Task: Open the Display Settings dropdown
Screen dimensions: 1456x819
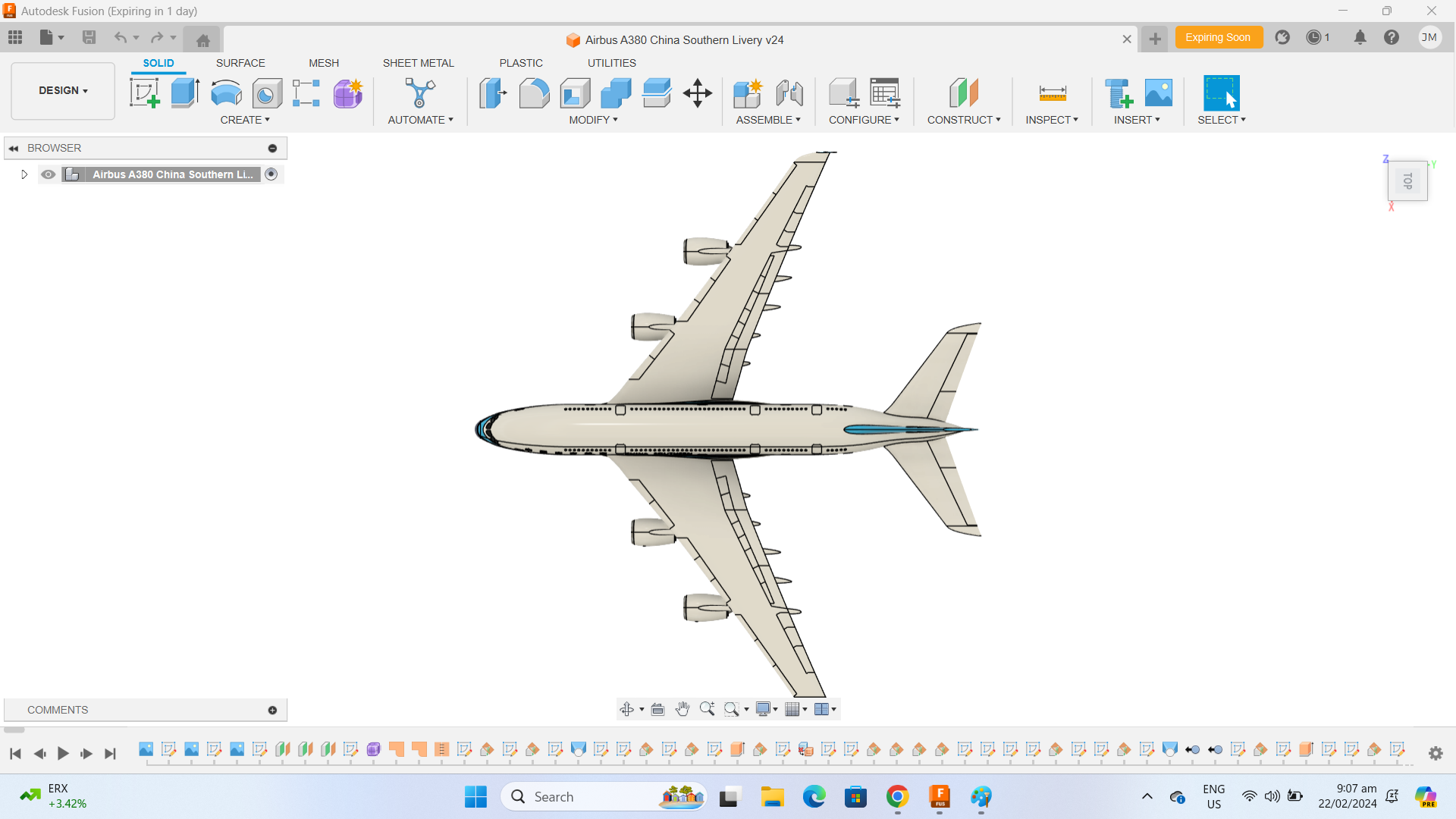Action: point(766,708)
